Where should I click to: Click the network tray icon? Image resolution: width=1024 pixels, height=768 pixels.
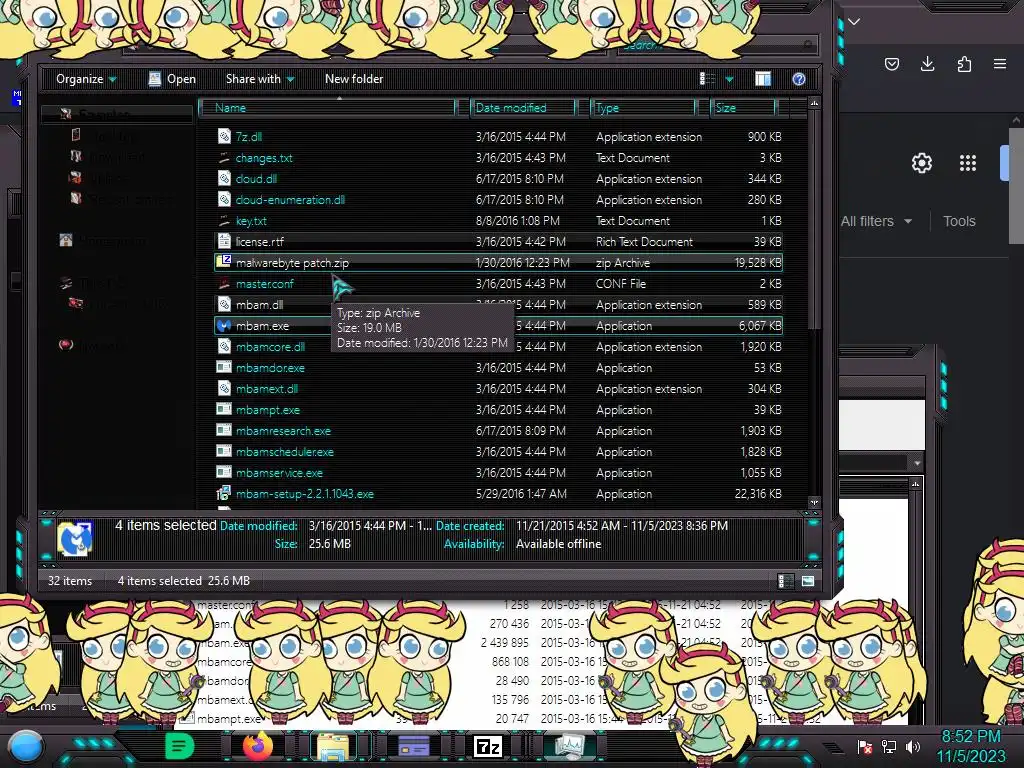pos(889,746)
